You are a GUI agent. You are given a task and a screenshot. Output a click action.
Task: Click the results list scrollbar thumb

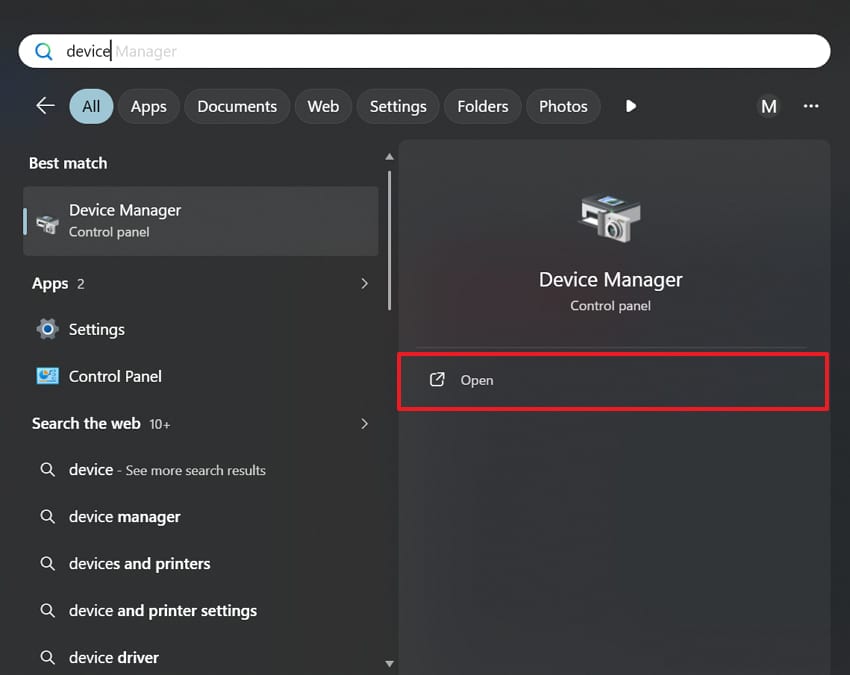(x=389, y=240)
